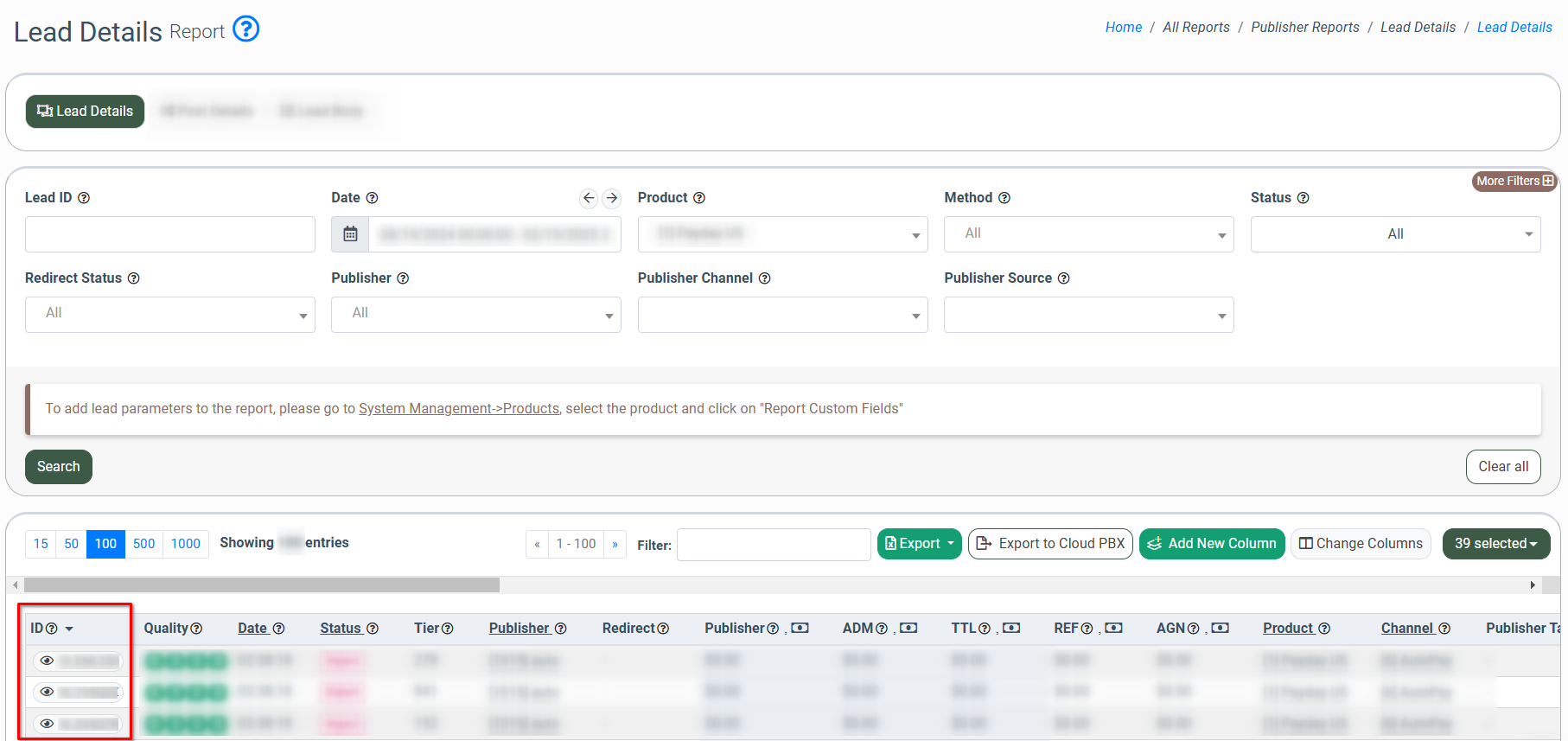Click the horizontal table scrollbar
The width and height of the screenshot is (1568, 741).
pyautogui.click(x=259, y=585)
